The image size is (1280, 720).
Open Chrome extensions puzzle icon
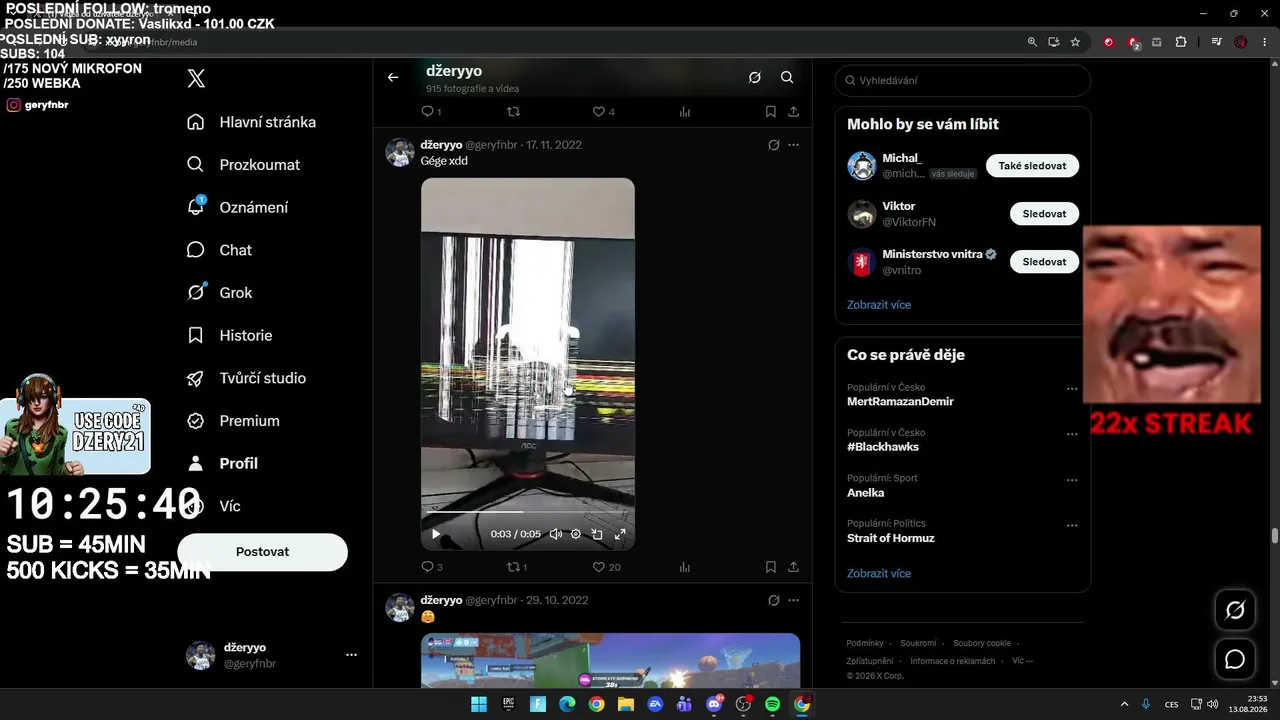pos(1181,42)
